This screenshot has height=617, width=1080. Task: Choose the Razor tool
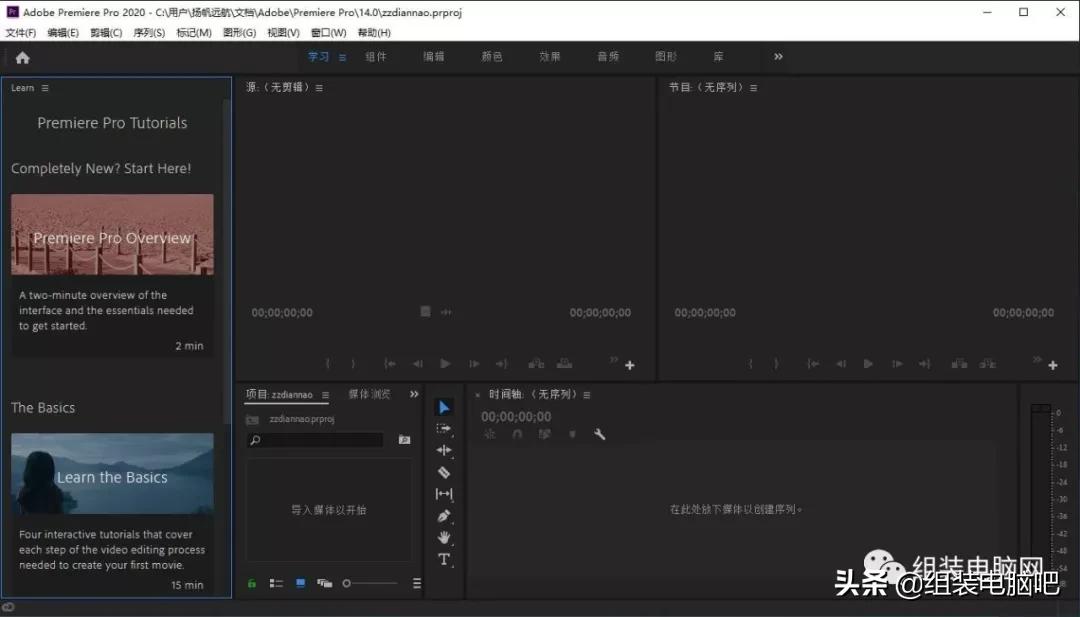pyautogui.click(x=444, y=472)
